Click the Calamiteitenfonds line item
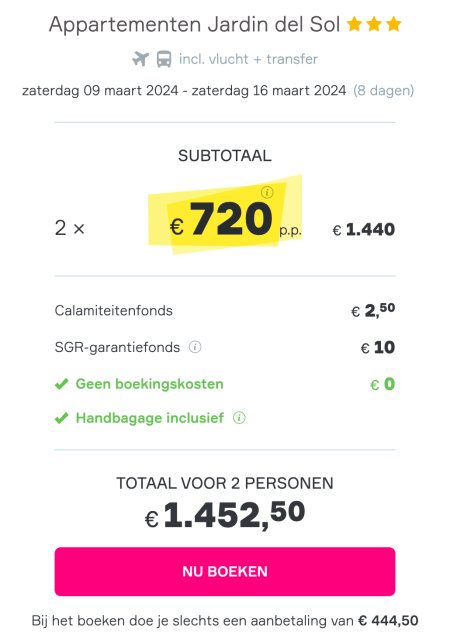This screenshot has width=450, height=642. tap(225, 311)
